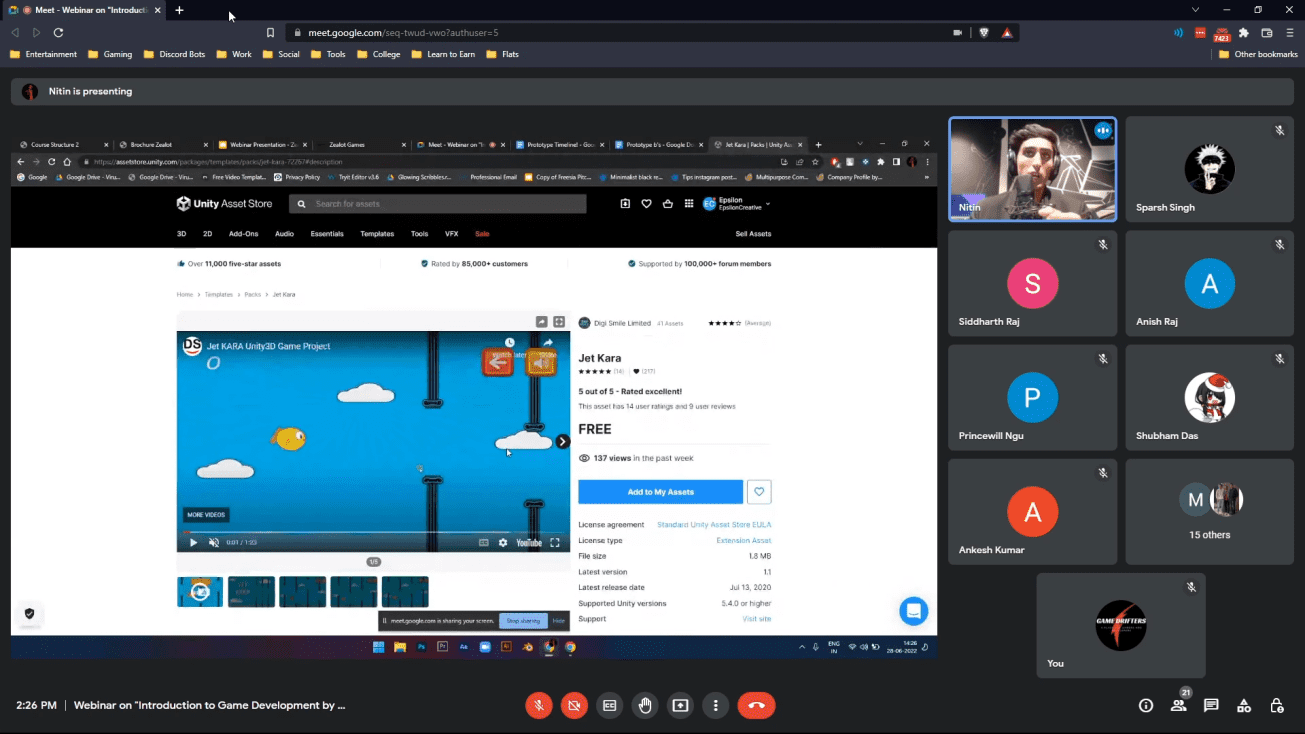The width and height of the screenshot is (1305, 734).
Task: Go to next media with right arrow
Action: pyautogui.click(x=563, y=442)
